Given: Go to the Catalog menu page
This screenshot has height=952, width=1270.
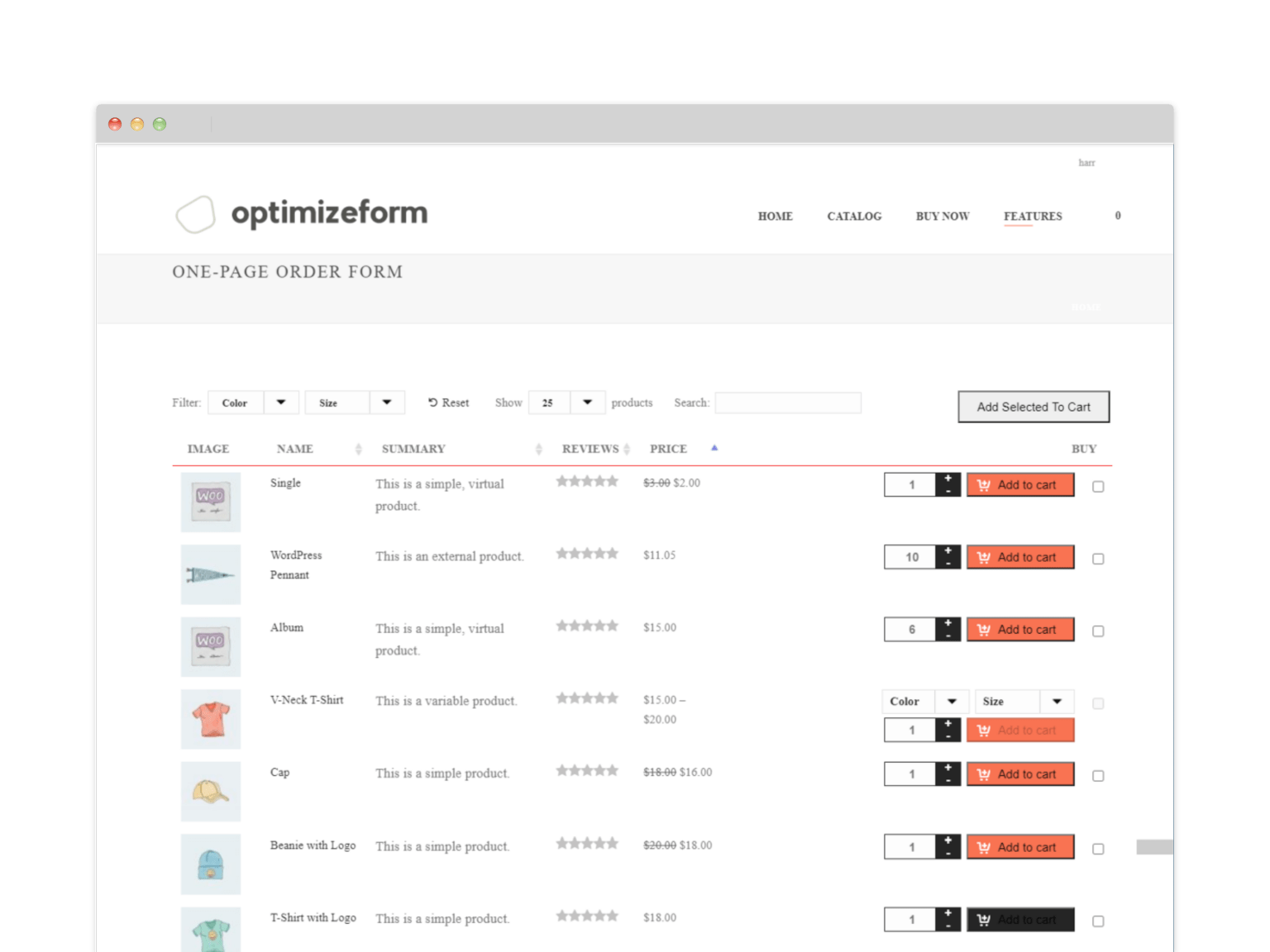Looking at the screenshot, I should pos(854,217).
